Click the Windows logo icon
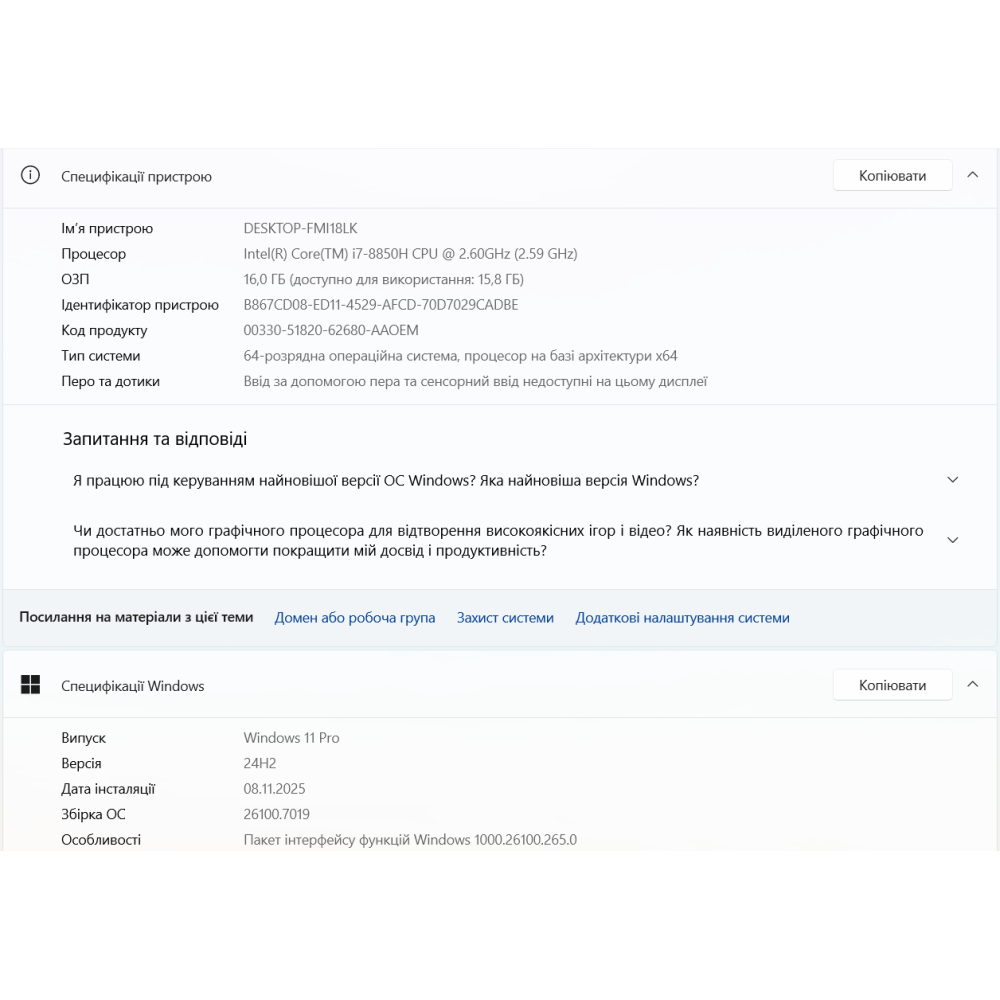The width and height of the screenshot is (1000, 1000). click(x=31, y=685)
